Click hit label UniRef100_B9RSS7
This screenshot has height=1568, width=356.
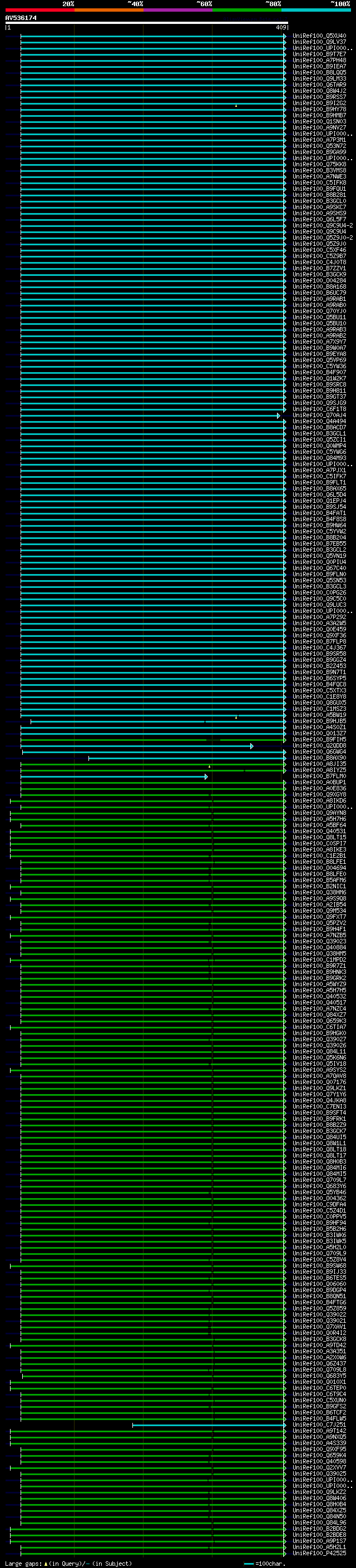tap(319, 97)
